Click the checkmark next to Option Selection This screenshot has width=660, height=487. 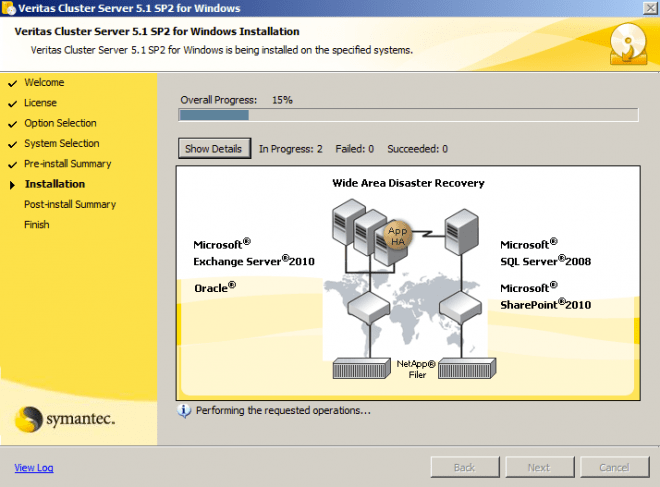click(x=13, y=124)
